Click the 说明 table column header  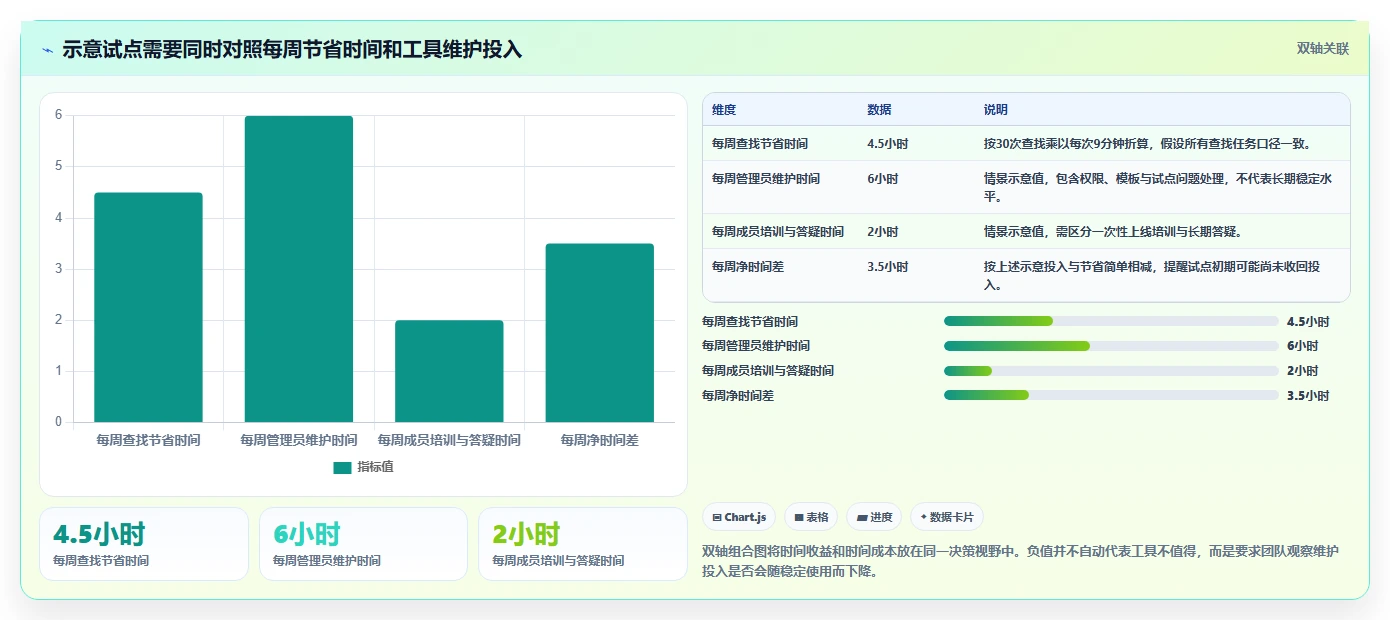pos(996,110)
